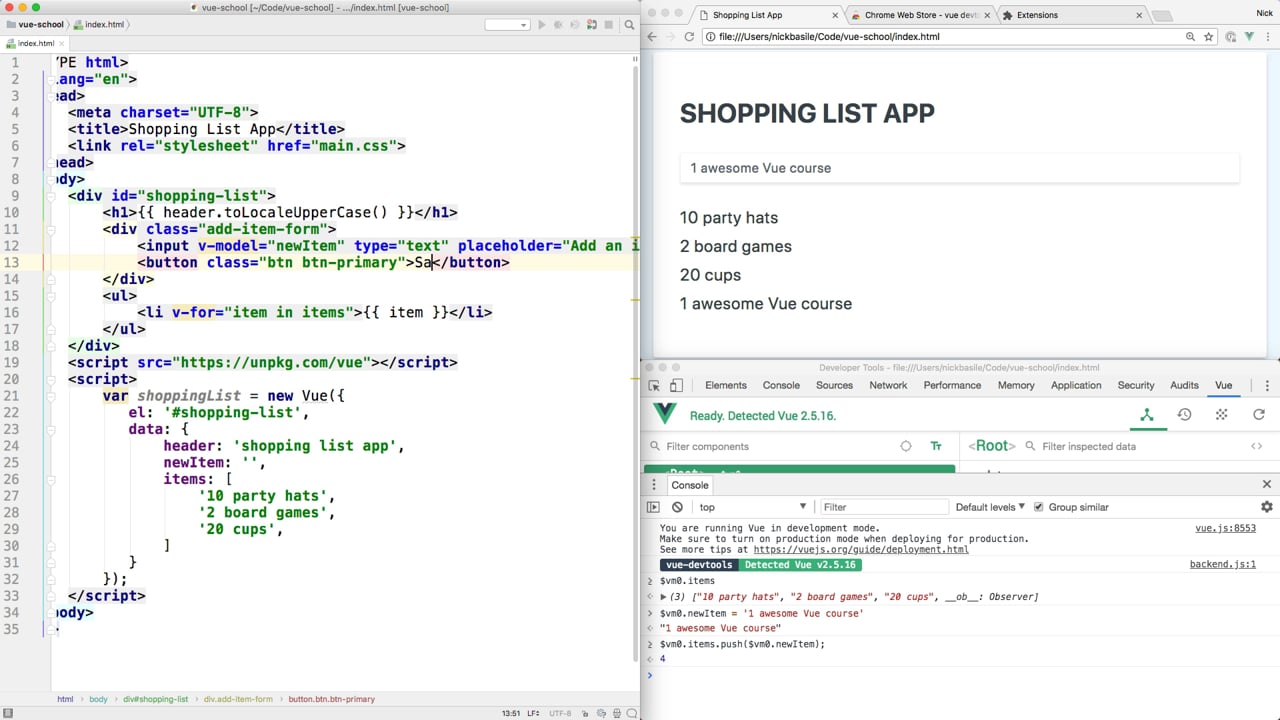Reload the Shopping List App page
Screen dimensions: 1280x720
click(689, 36)
